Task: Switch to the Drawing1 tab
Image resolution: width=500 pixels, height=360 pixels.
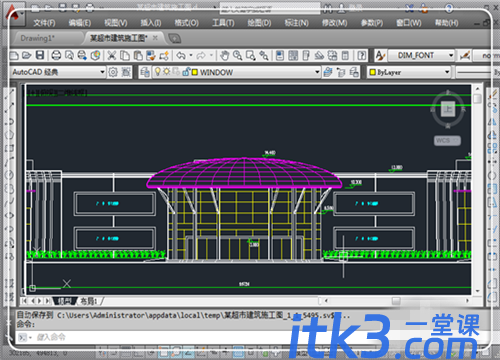Action: click(x=37, y=38)
